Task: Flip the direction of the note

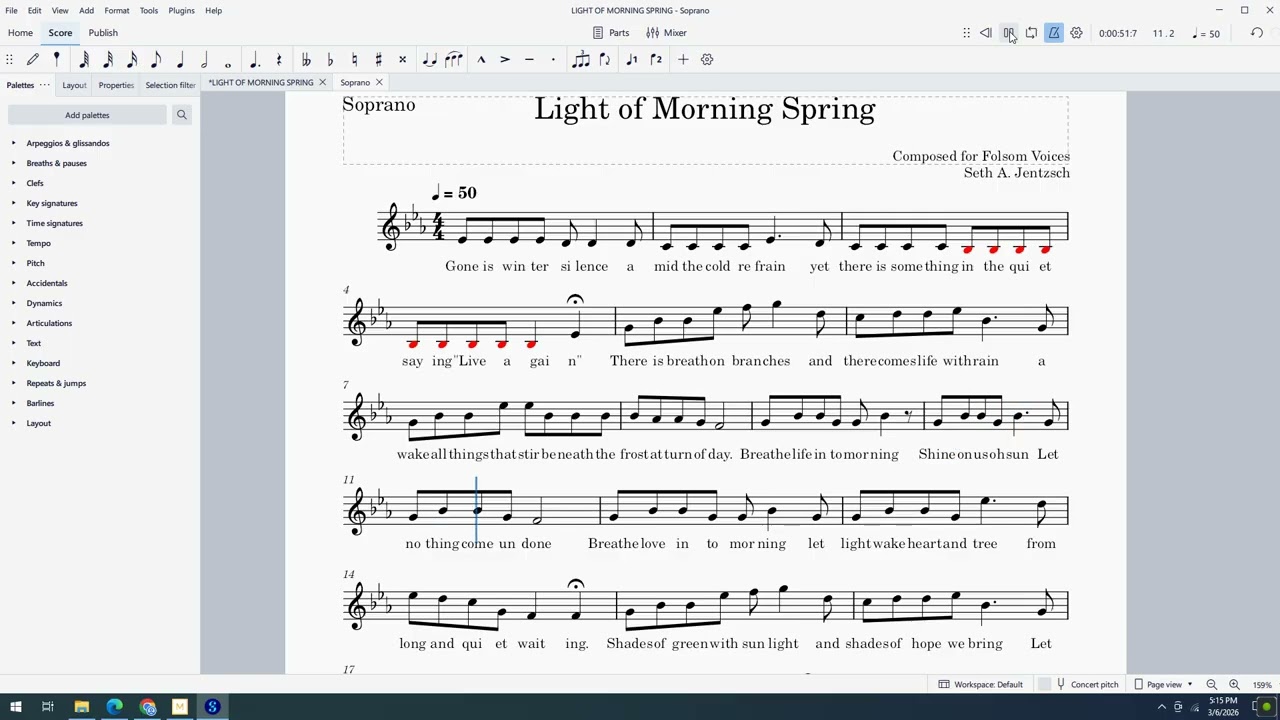Action: tap(605, 60)
